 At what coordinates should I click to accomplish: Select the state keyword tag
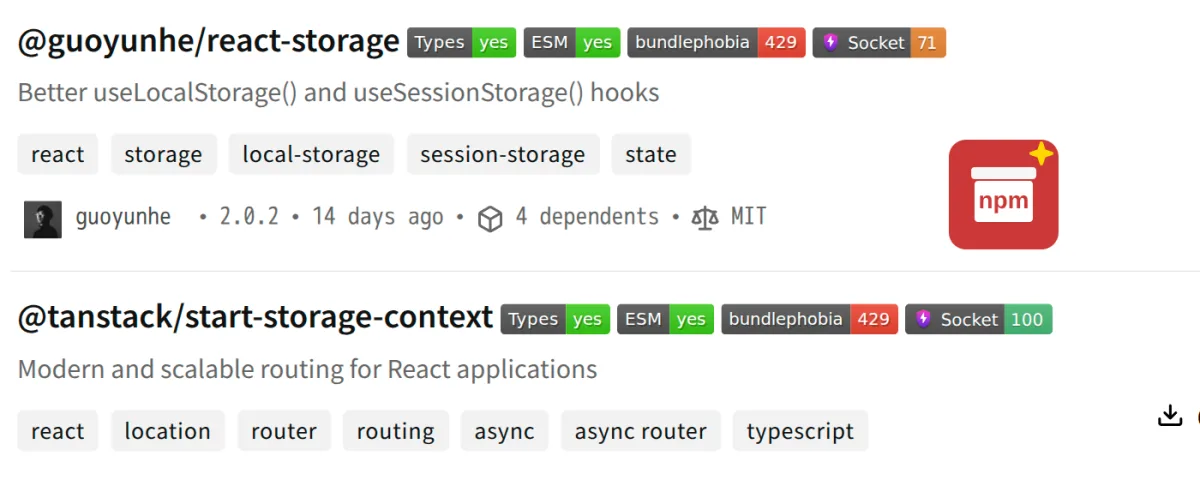pos(651,155)
